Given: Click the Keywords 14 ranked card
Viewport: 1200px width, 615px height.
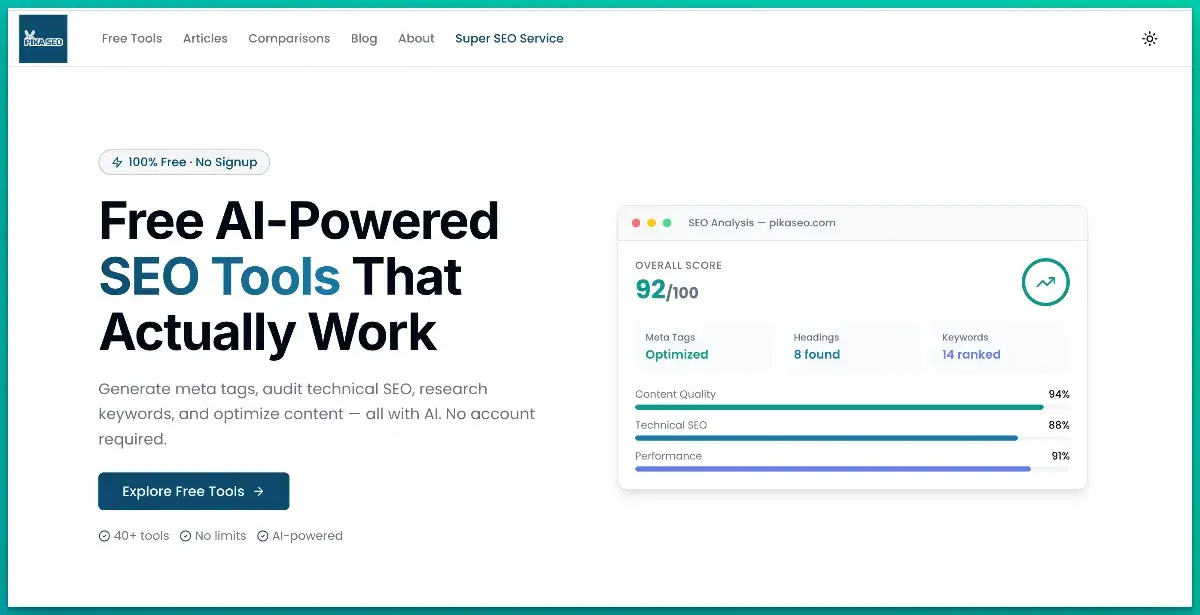Looking at the screenshot, I should point(1000,346).
